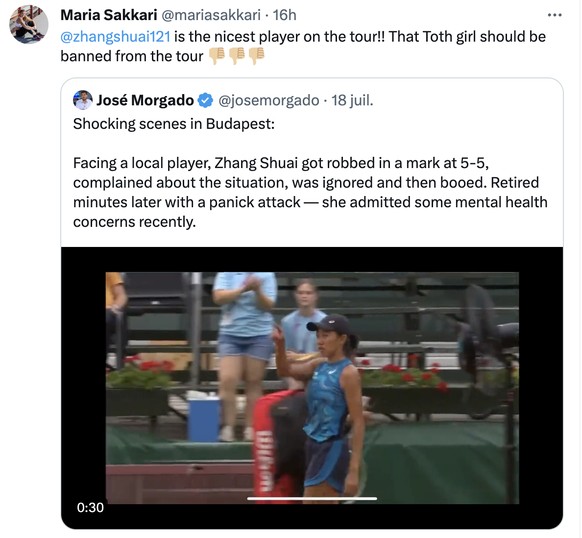The image size is (582, 538).
Task: Click the @zhangshuai121 mention link
Action: [x=115, y=37]
